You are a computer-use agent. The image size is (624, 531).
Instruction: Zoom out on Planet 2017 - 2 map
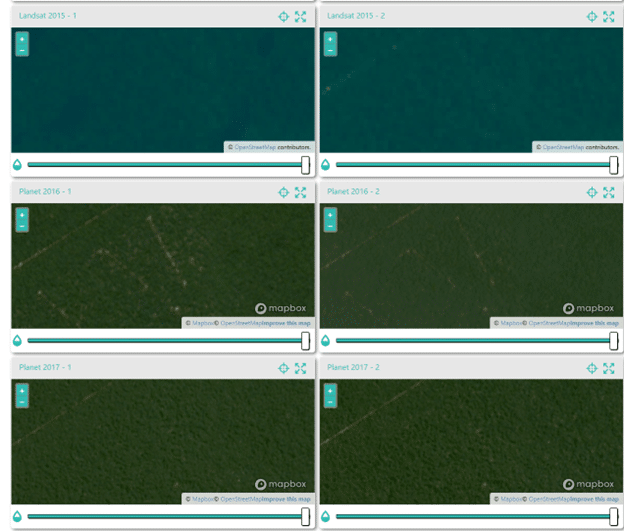(x=330, y=402)
